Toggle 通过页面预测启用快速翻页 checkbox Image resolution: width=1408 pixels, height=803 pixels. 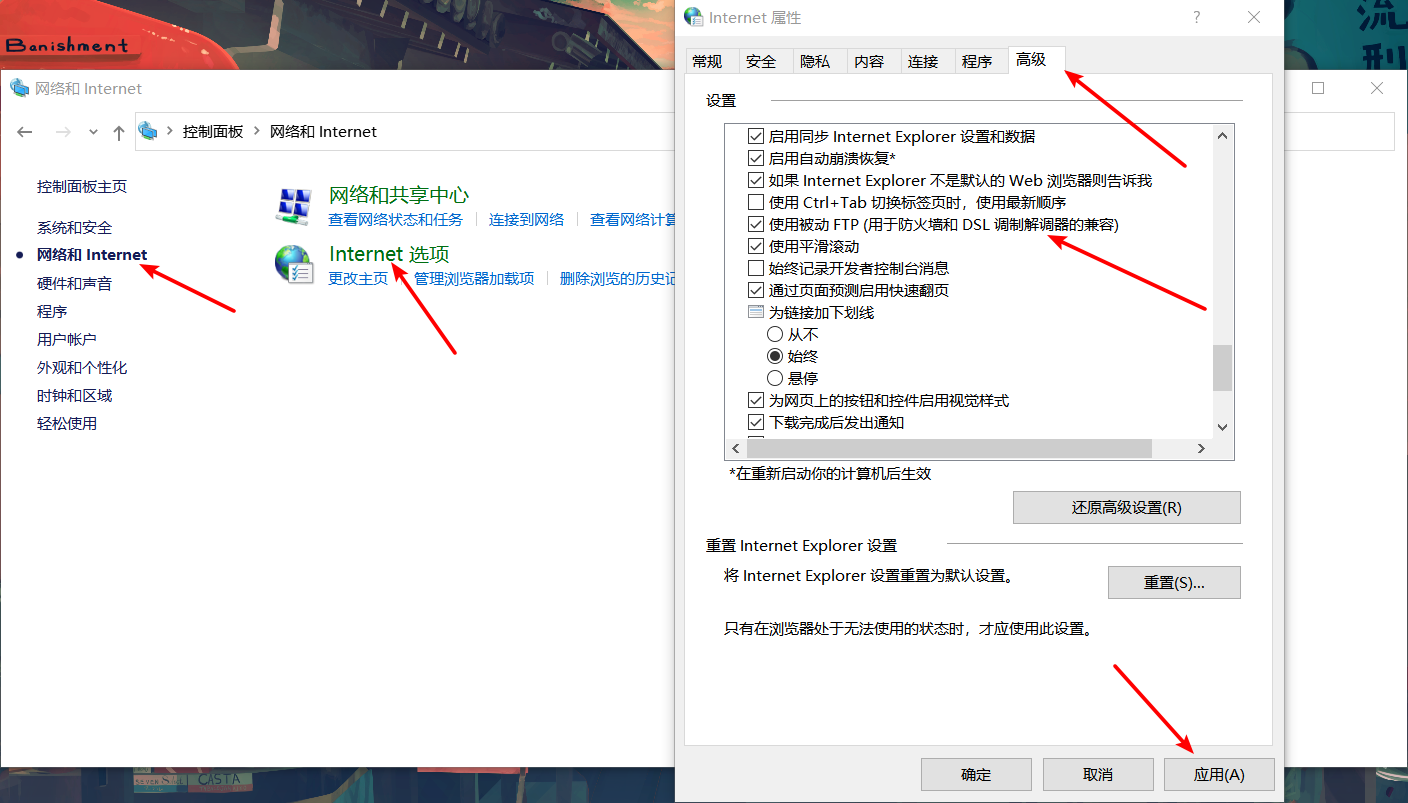pyautogui.click(x=756, y=290)
